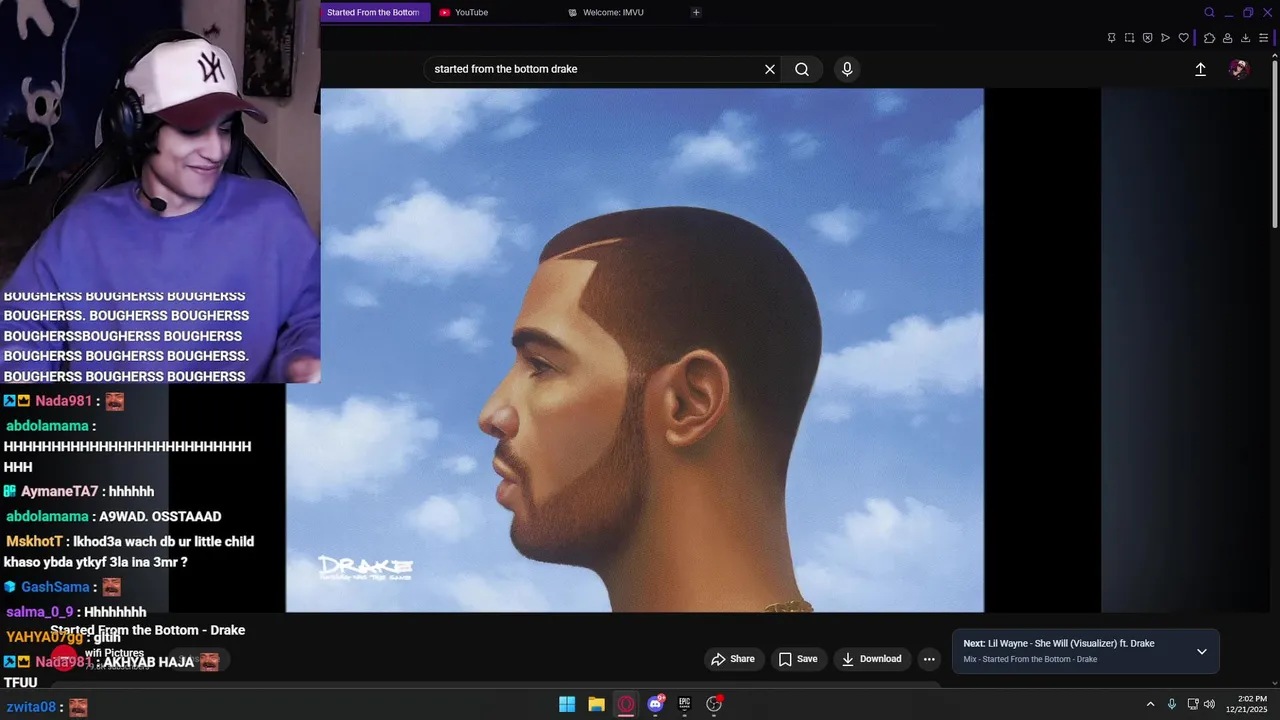The image size is (1280, 720).
Task: Open the volume tray icon
Action: click(x=1209, y=704)
